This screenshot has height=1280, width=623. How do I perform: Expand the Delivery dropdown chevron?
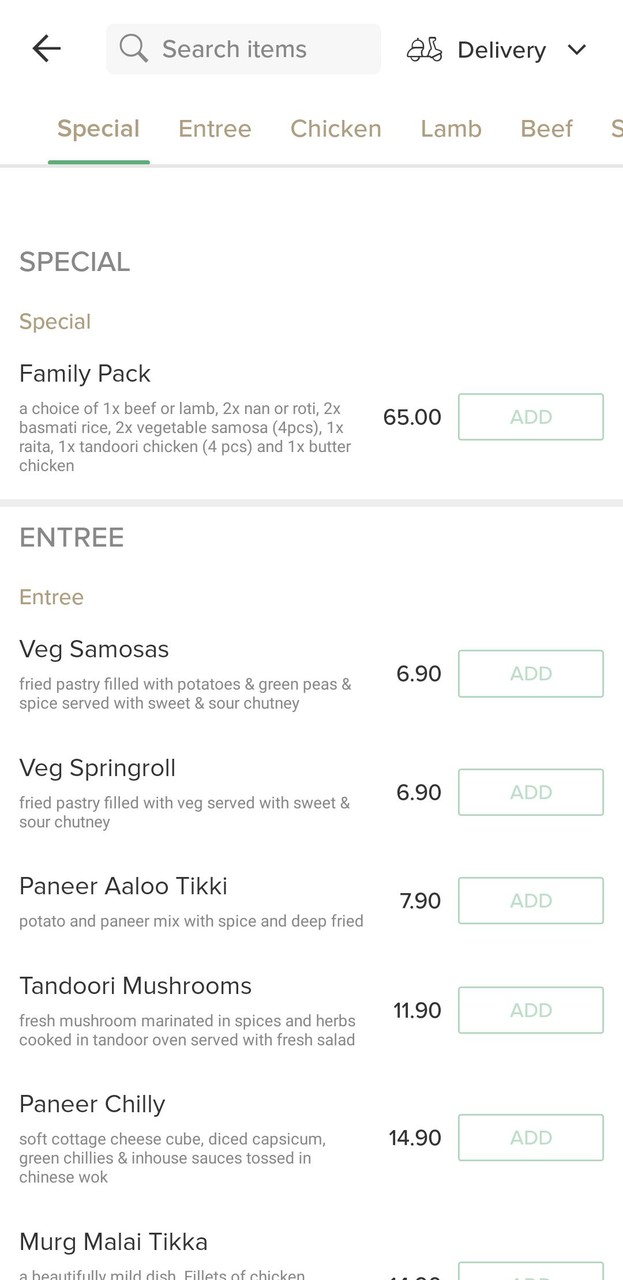point(577,50)
